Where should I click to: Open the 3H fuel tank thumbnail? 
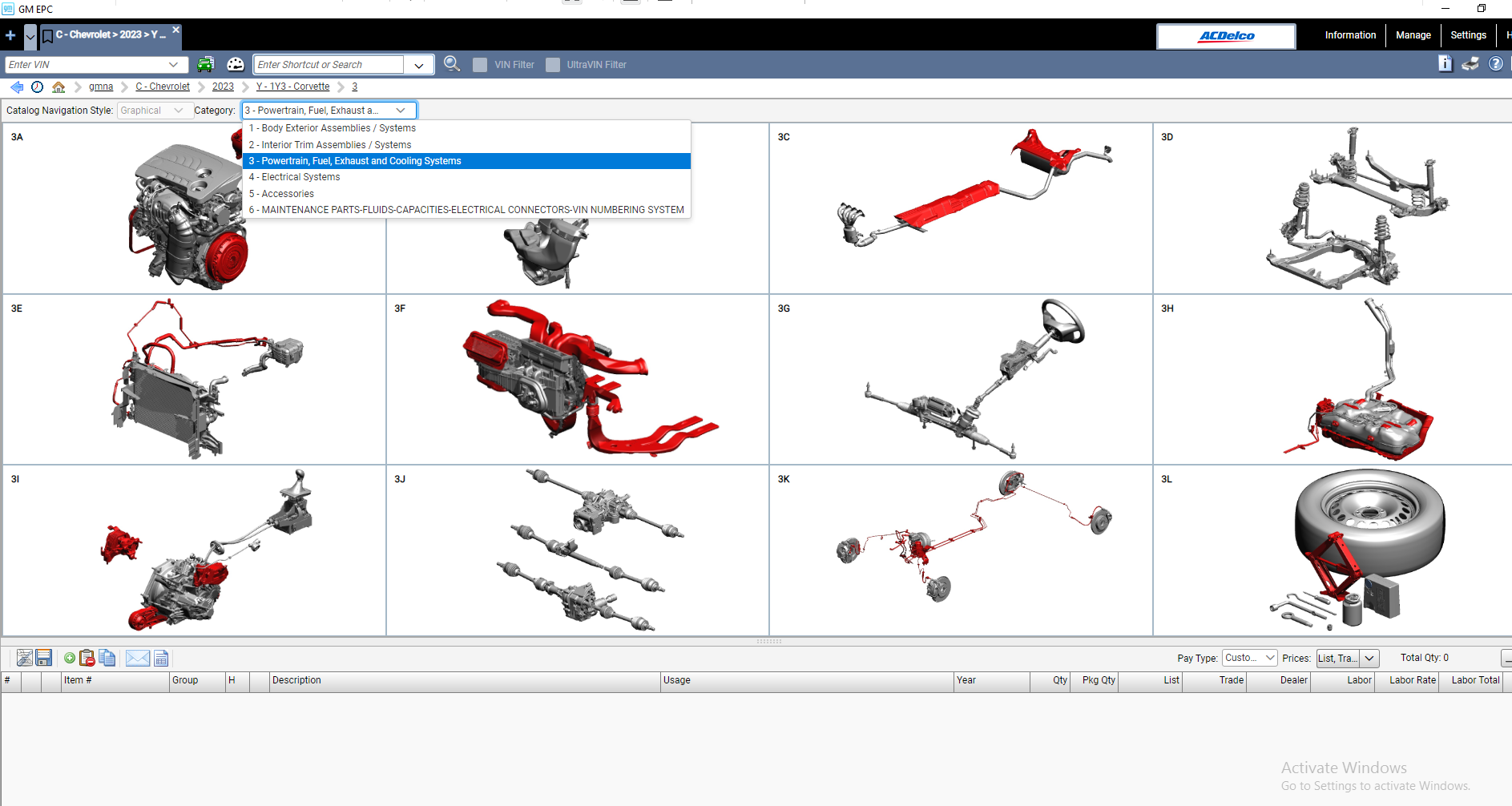click(1332, 379)
